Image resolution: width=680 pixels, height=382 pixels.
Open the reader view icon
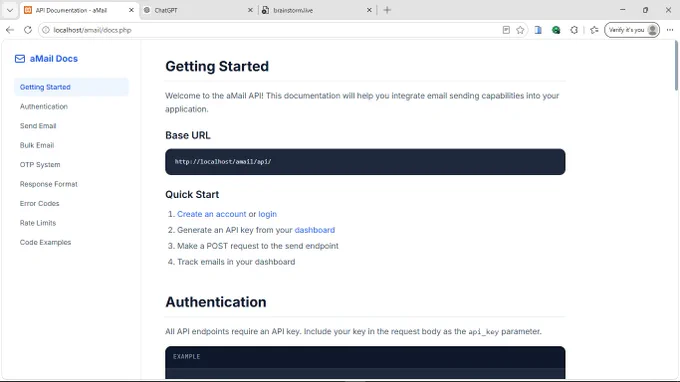[506, 30]
